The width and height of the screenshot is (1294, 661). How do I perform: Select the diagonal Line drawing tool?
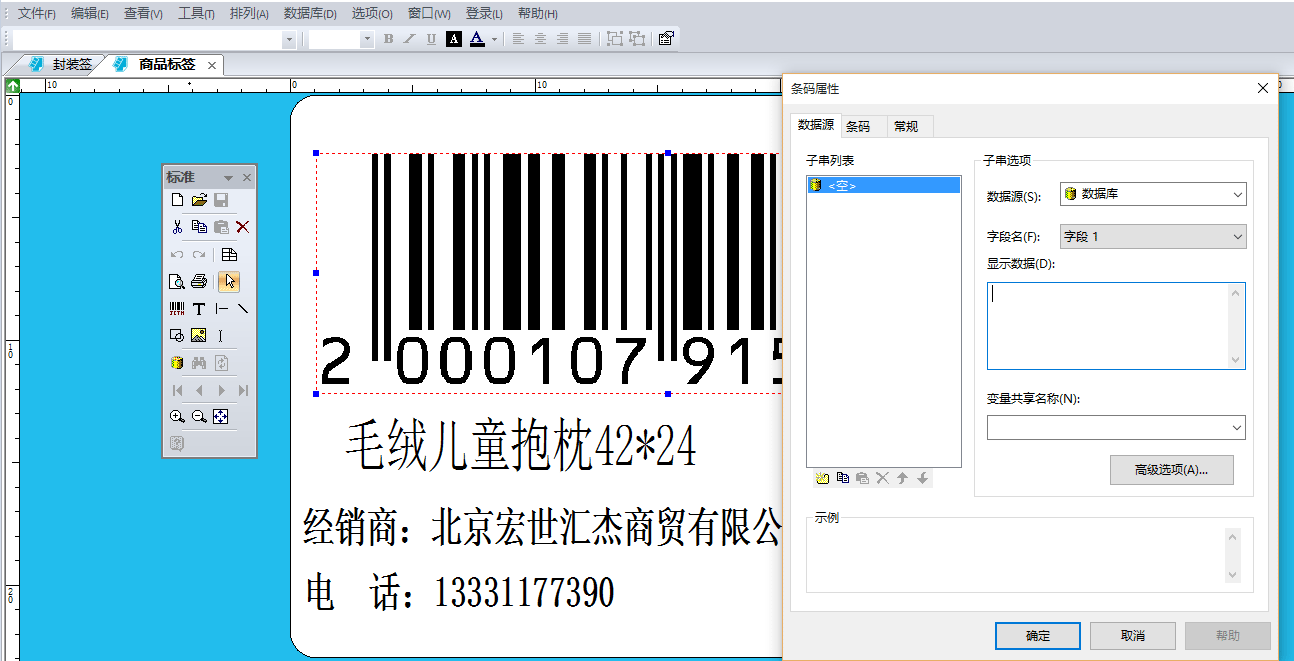tap(242, 309)
